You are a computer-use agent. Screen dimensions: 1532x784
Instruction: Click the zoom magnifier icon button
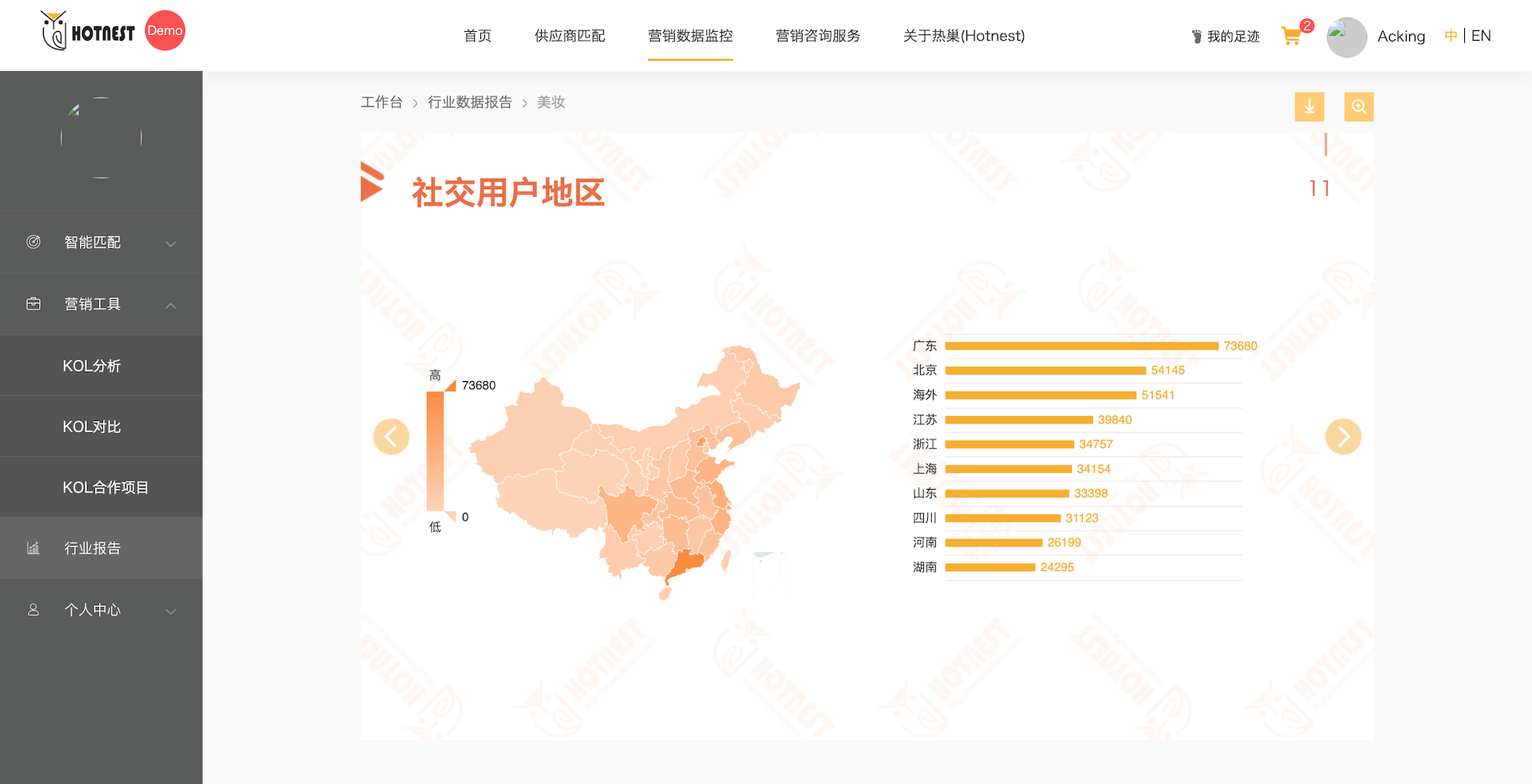(x=1358, y=107)
